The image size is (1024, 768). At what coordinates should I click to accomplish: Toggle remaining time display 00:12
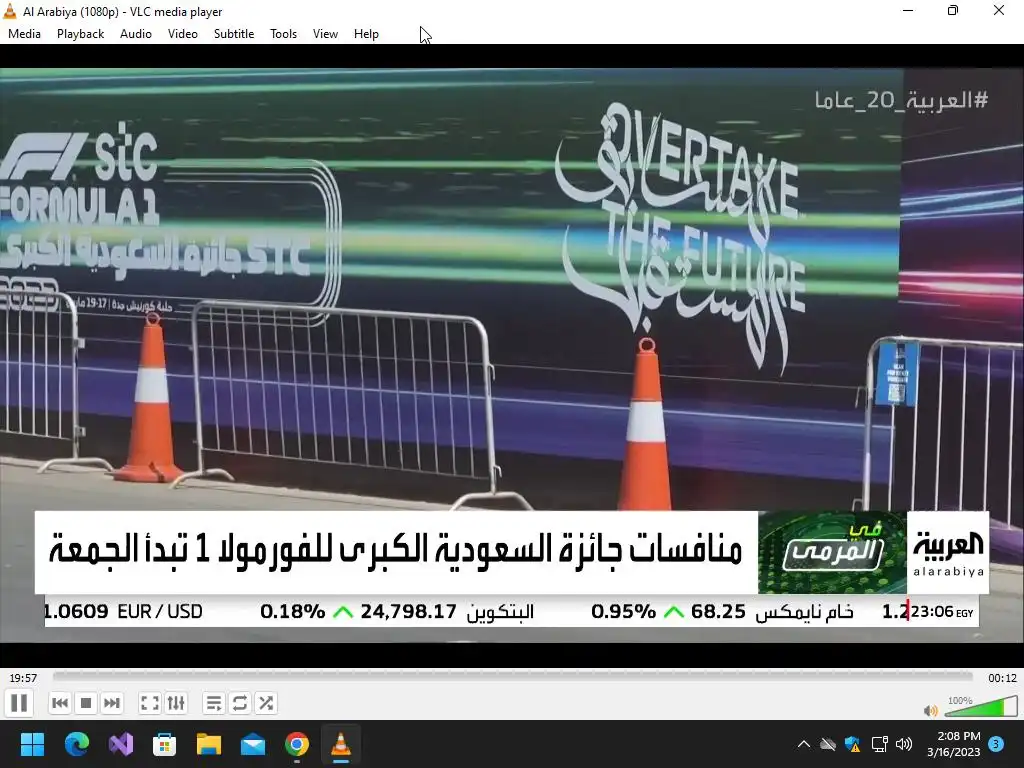(1002, 678)
